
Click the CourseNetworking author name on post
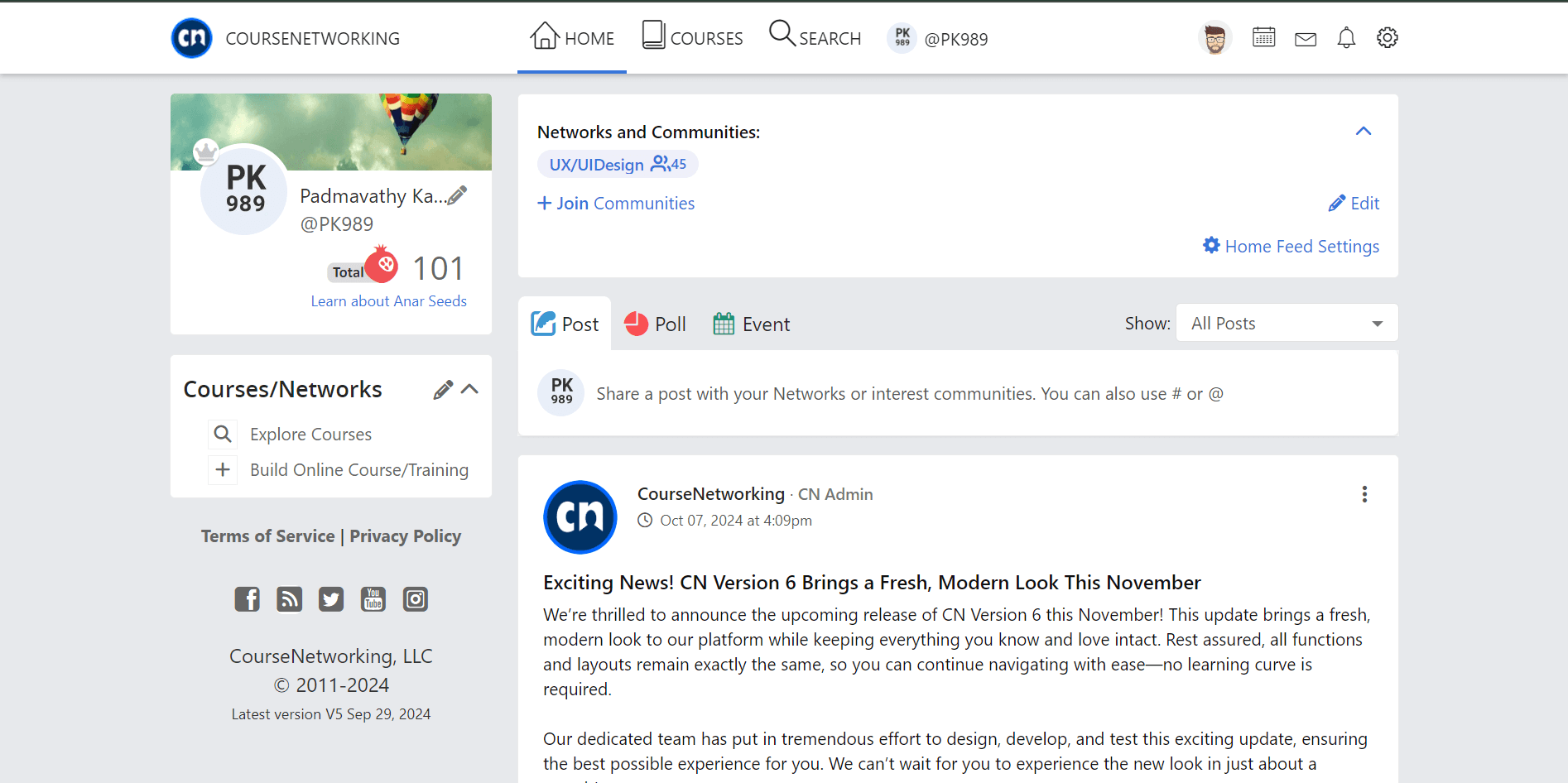tap(711, 494)
